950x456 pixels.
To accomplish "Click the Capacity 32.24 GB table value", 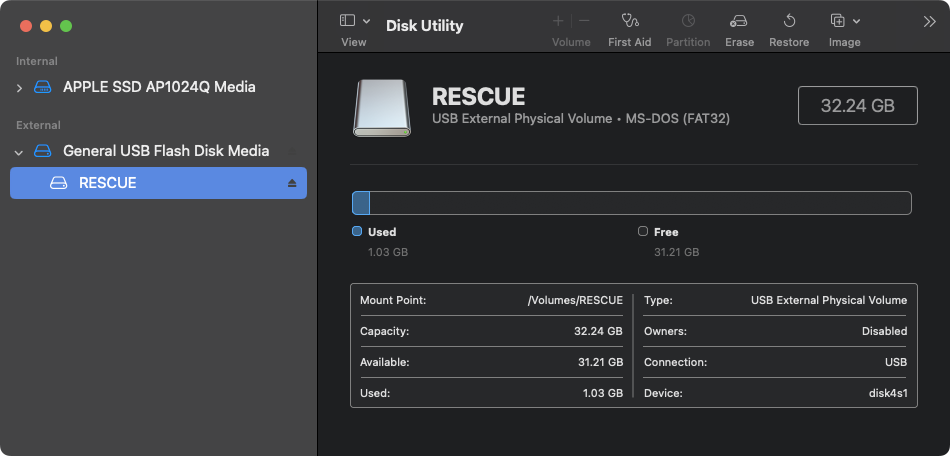I will (x=599, y=331).
